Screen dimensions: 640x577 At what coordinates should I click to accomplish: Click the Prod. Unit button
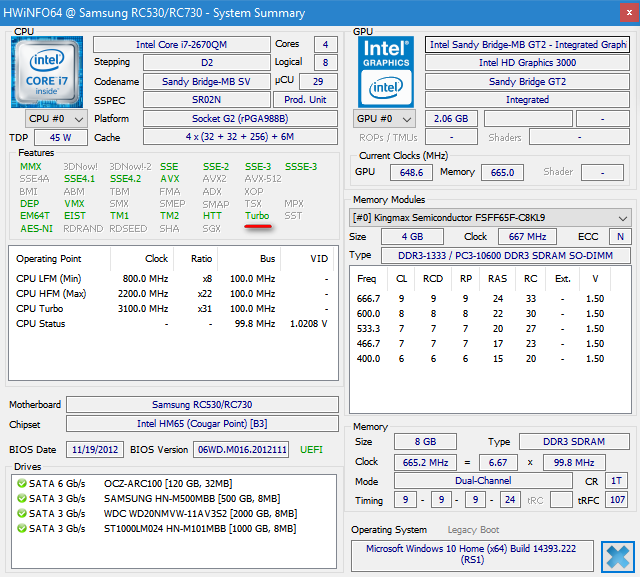tap(305, 100)
